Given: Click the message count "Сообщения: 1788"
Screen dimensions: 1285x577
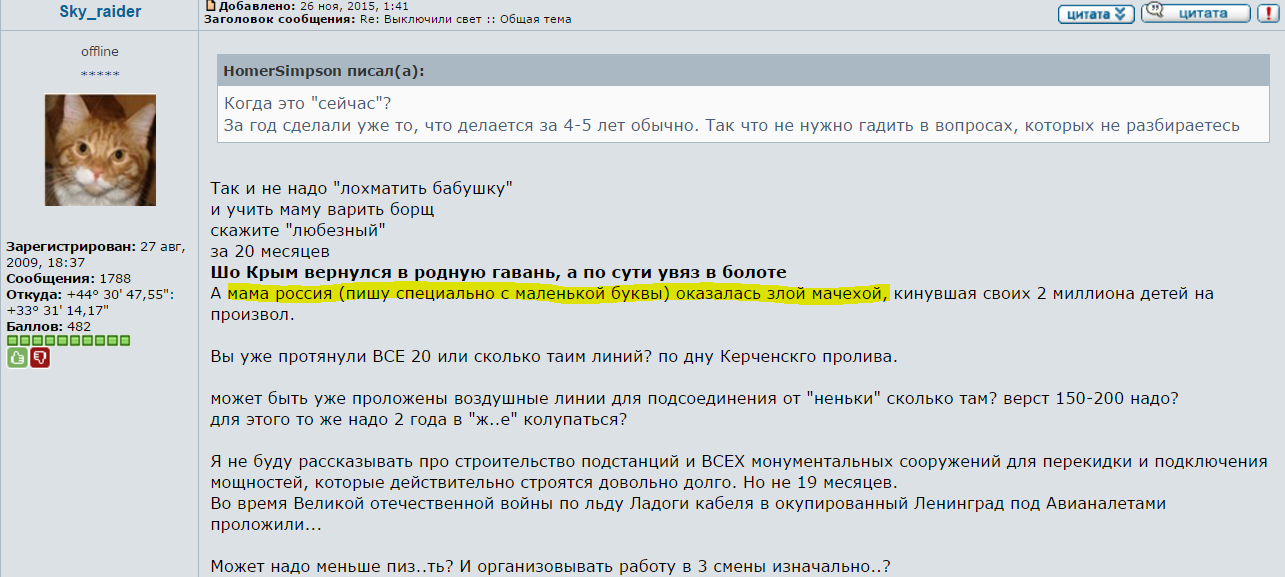Looking at the screenshot, I should pos(69,278).
